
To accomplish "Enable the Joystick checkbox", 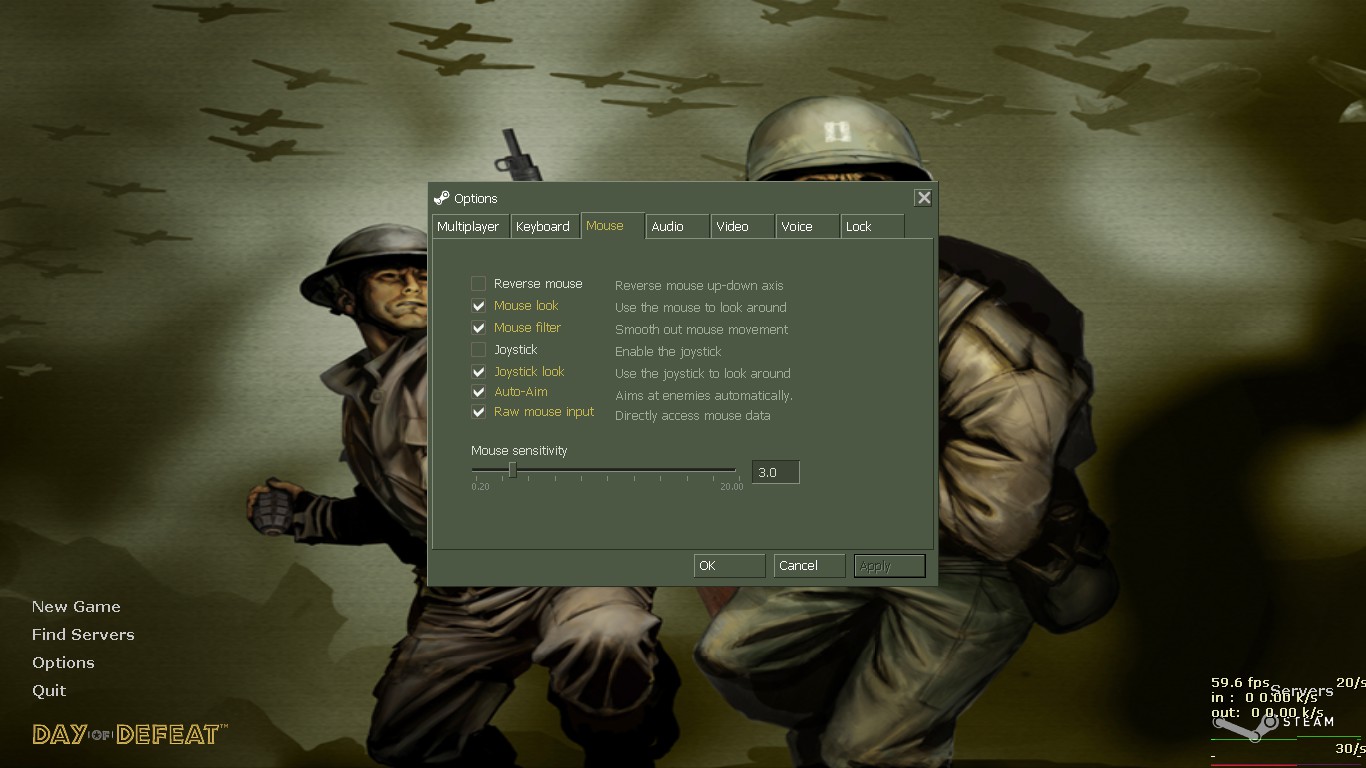I will tap(479, 350).
